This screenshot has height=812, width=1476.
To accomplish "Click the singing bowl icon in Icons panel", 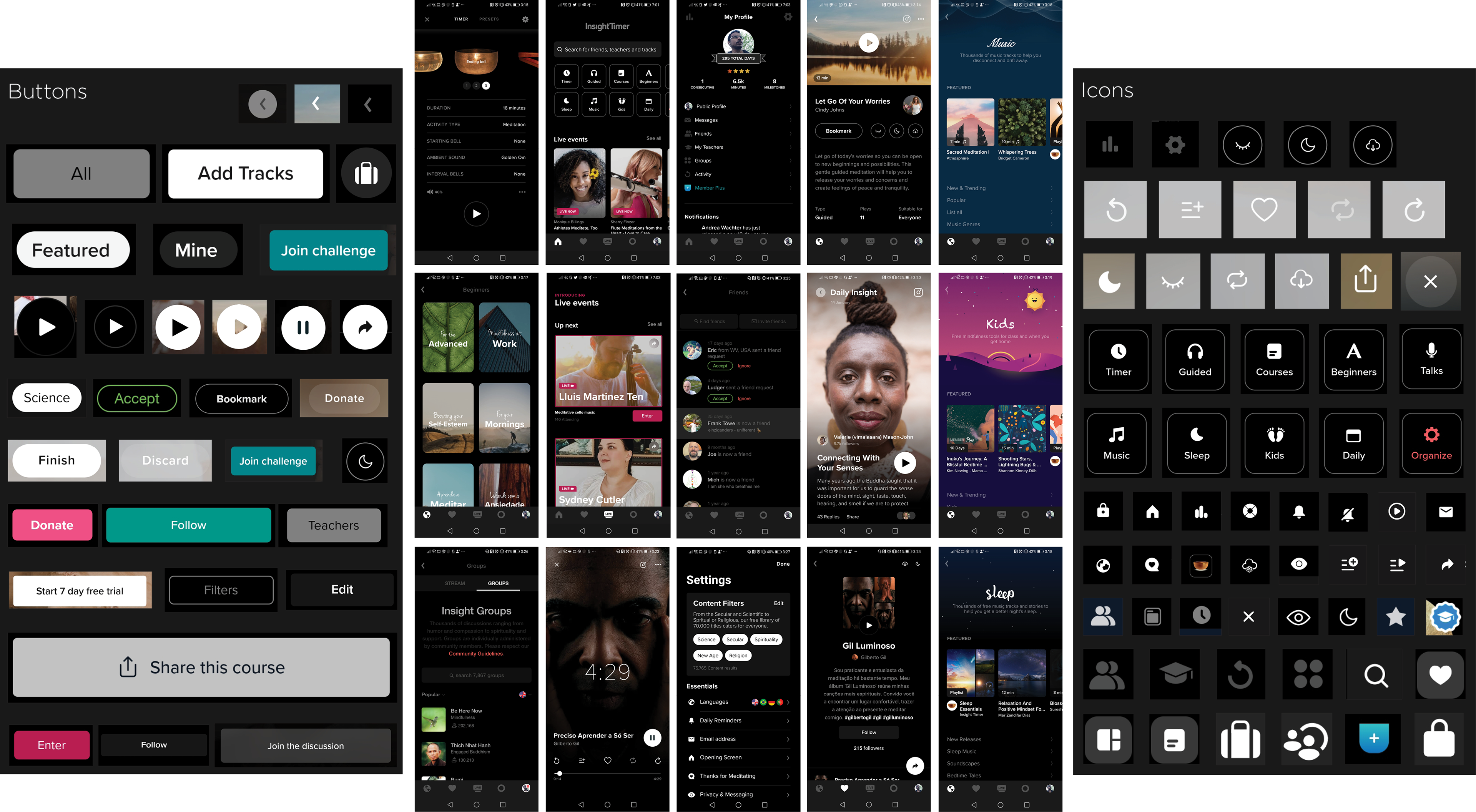I will point(1200,566).
